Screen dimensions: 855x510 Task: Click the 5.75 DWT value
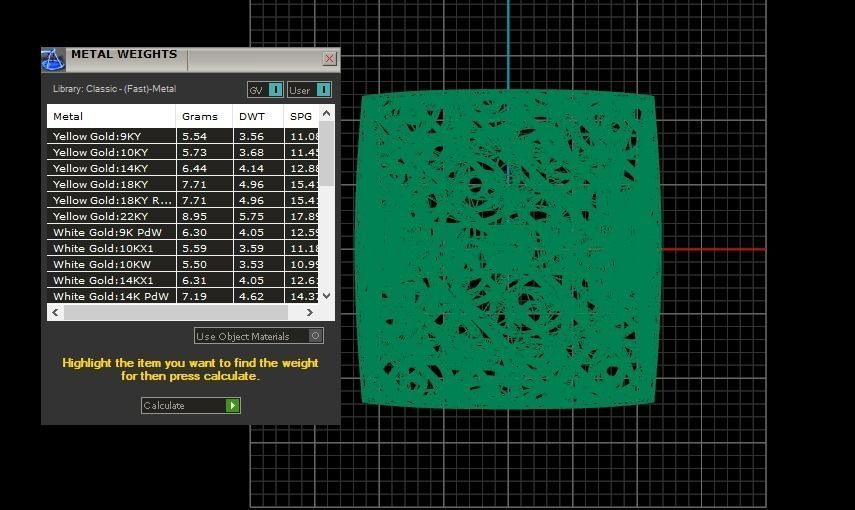point(251,216)
